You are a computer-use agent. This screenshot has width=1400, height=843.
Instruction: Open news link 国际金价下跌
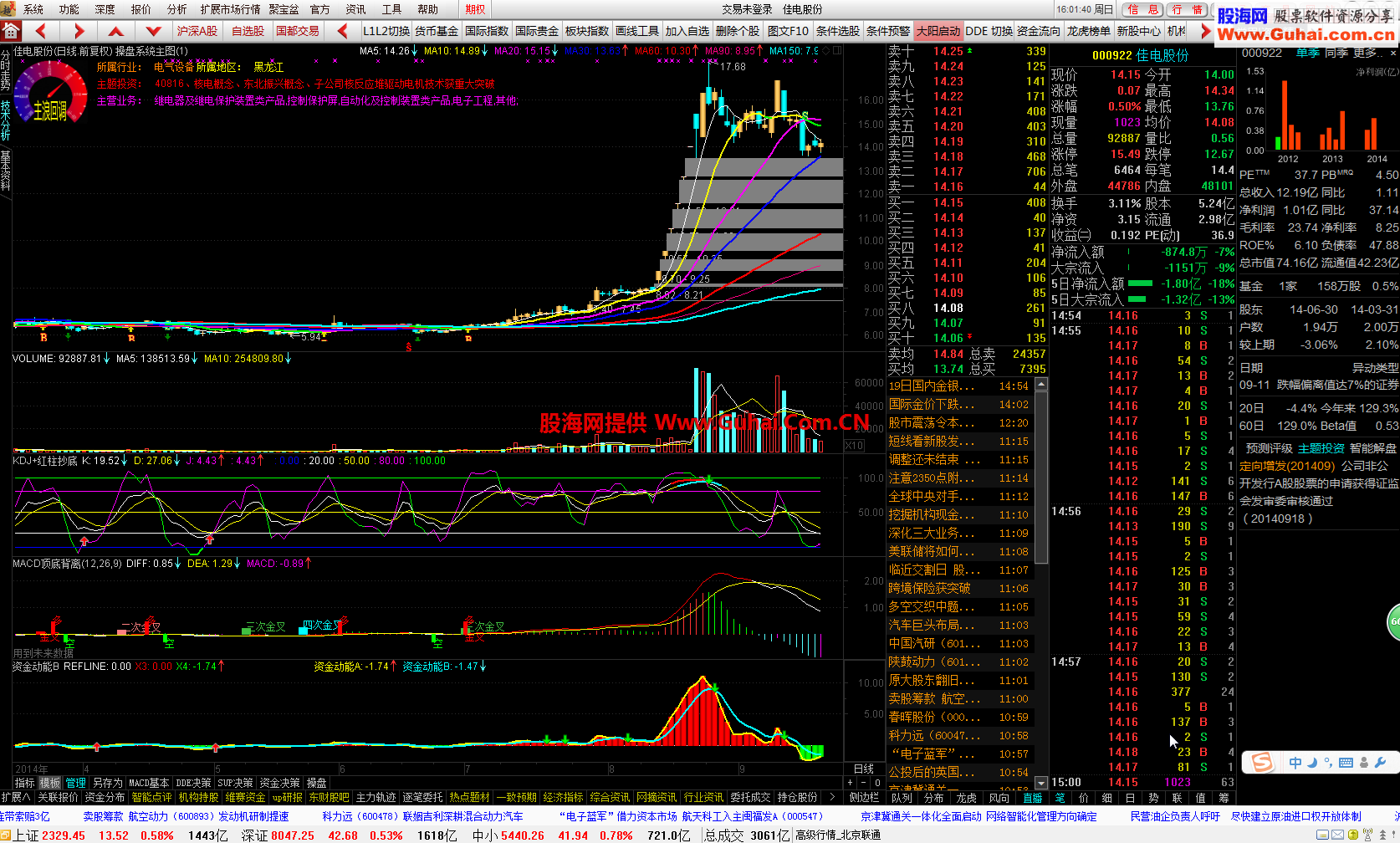[932, 404]
